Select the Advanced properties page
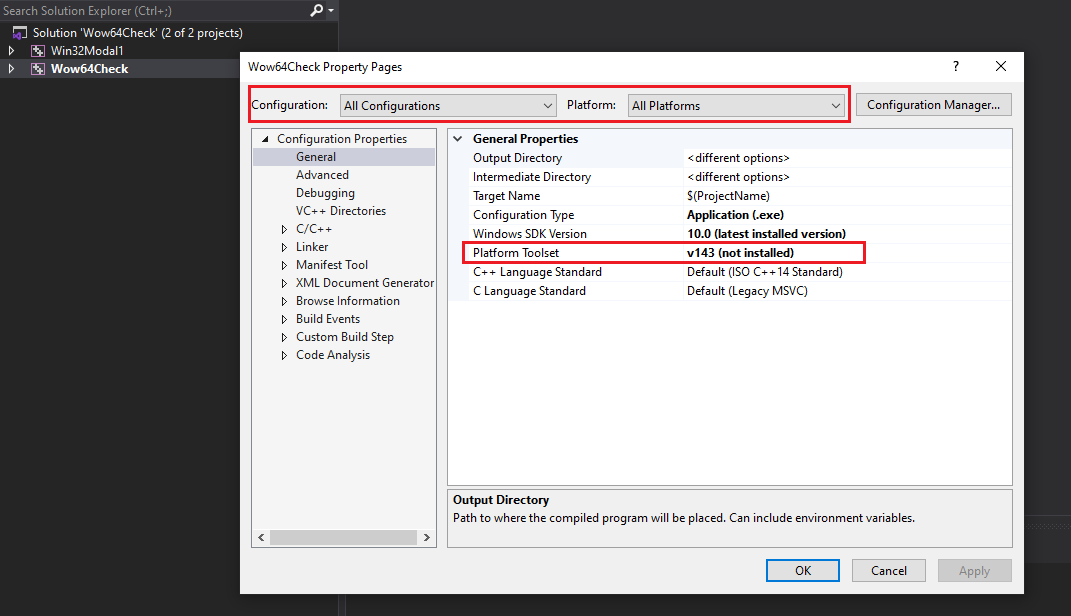This screenshot has height=616, width=1071. pos(322,175)
